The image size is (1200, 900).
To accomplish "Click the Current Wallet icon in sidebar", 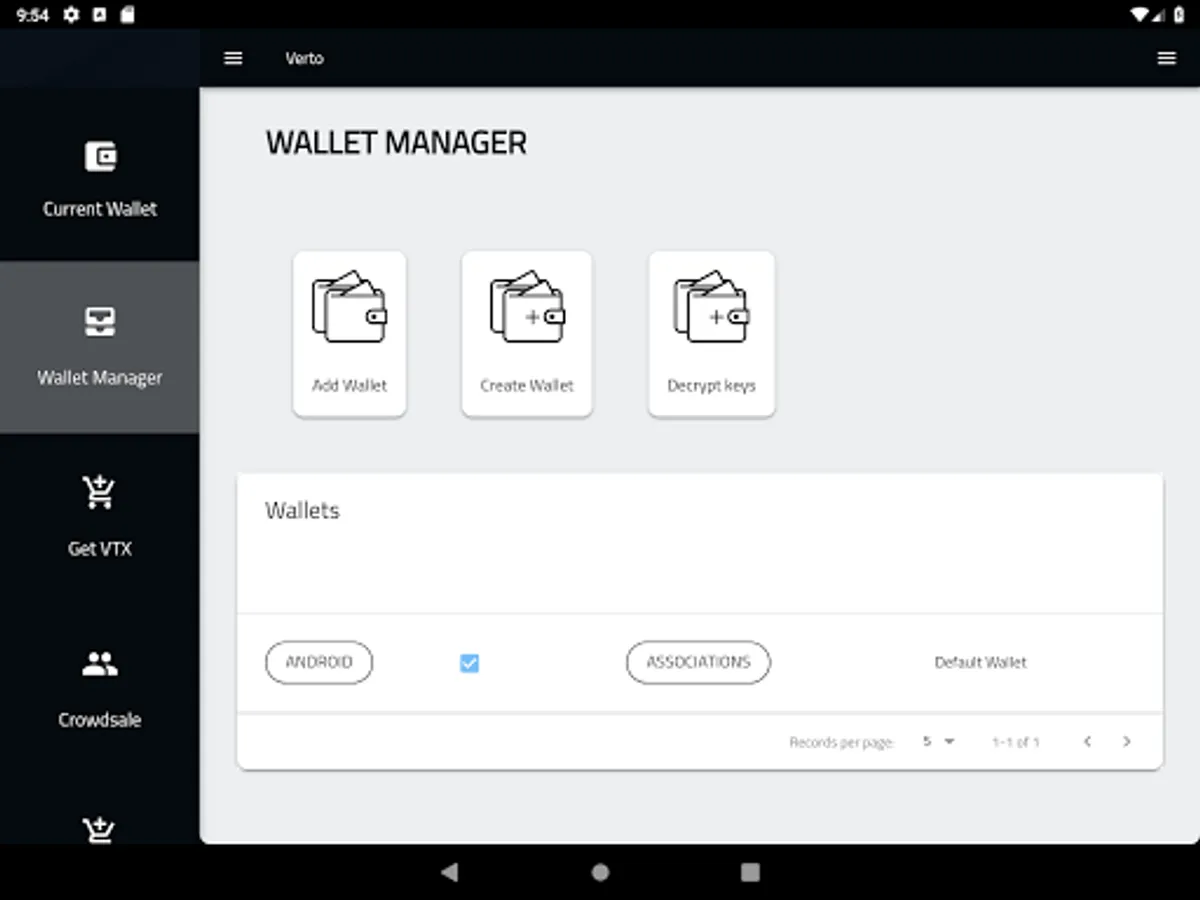I will coord(100,156).
